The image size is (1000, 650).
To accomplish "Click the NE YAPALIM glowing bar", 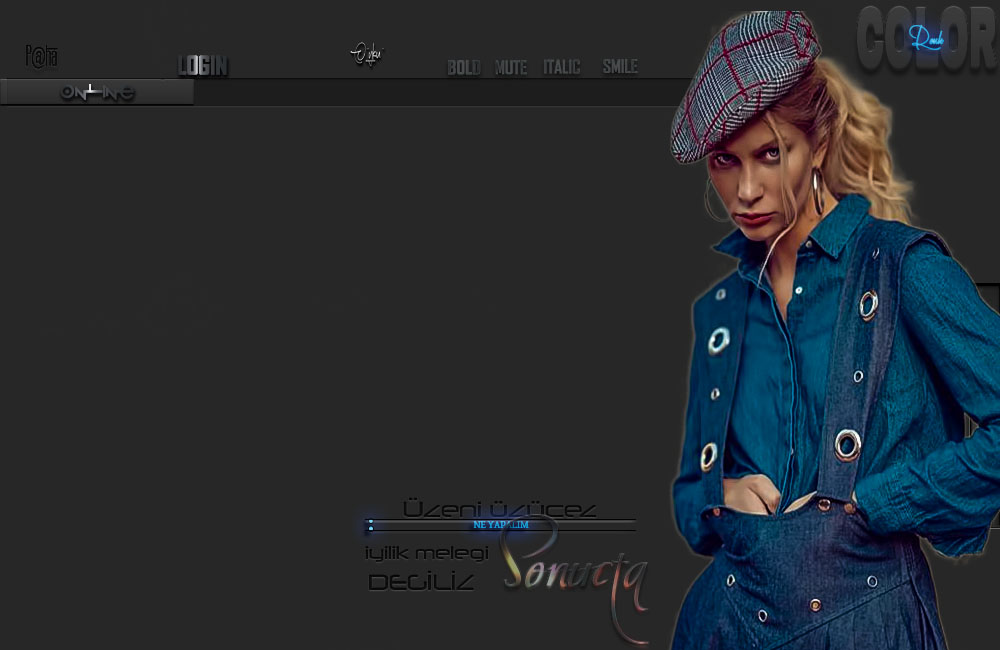I will [x=500, y=525].
